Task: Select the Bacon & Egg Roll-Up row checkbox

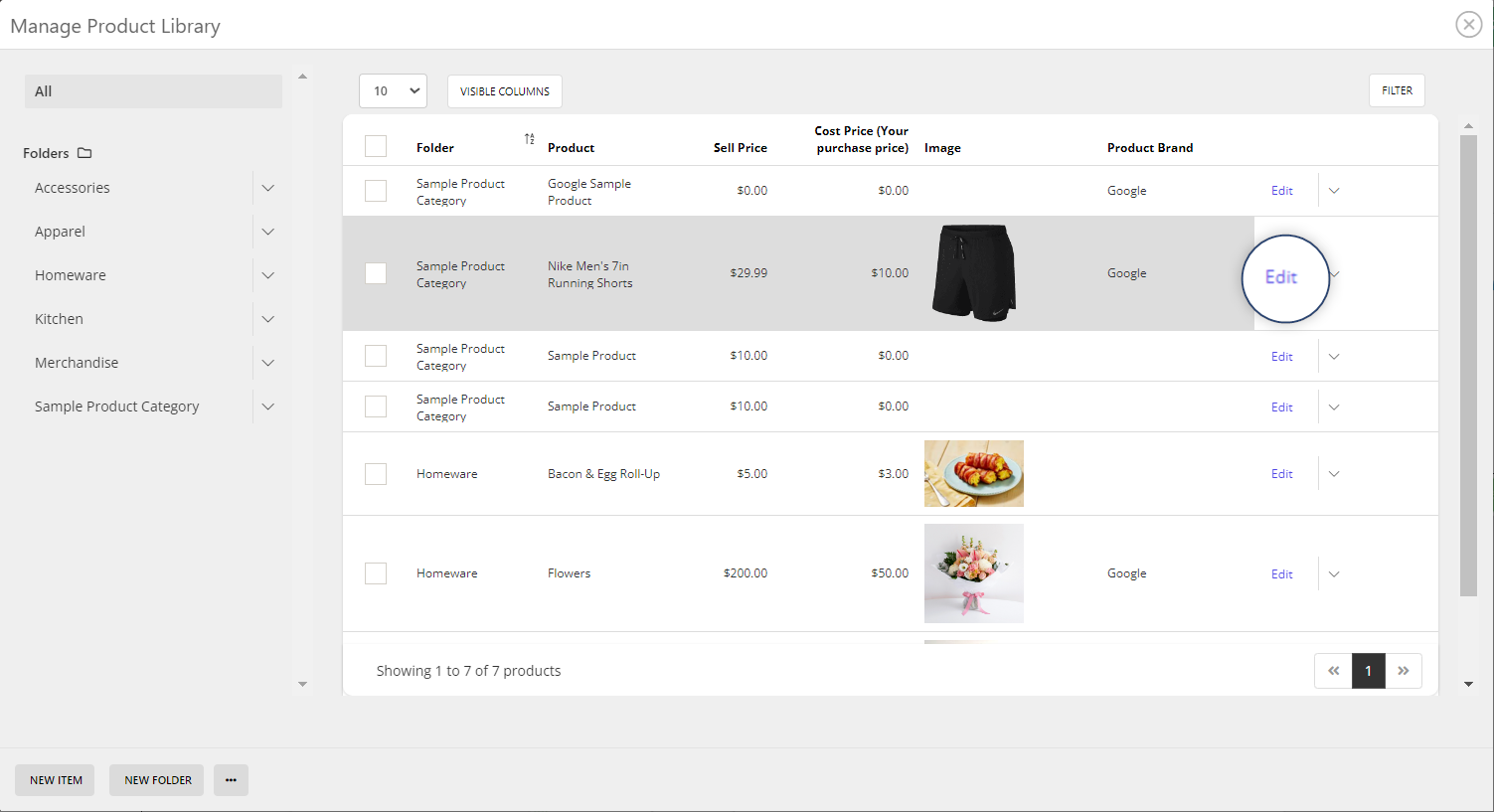Action: pos(376,474)
